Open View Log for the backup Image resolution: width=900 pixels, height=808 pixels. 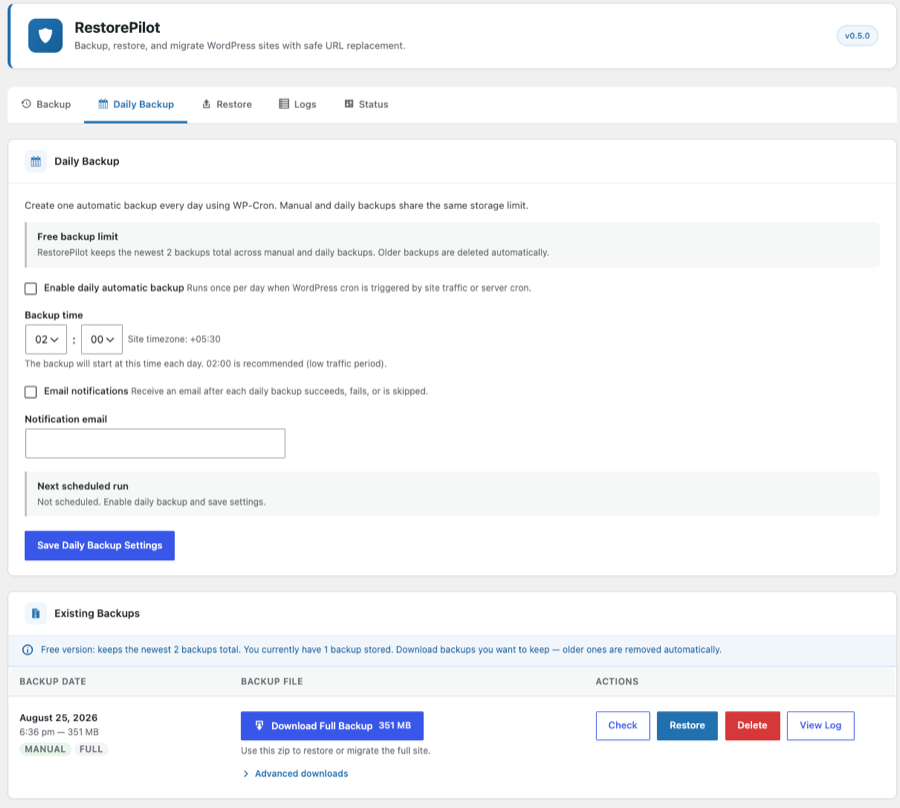pyautogui.click(x=821, y=726)
